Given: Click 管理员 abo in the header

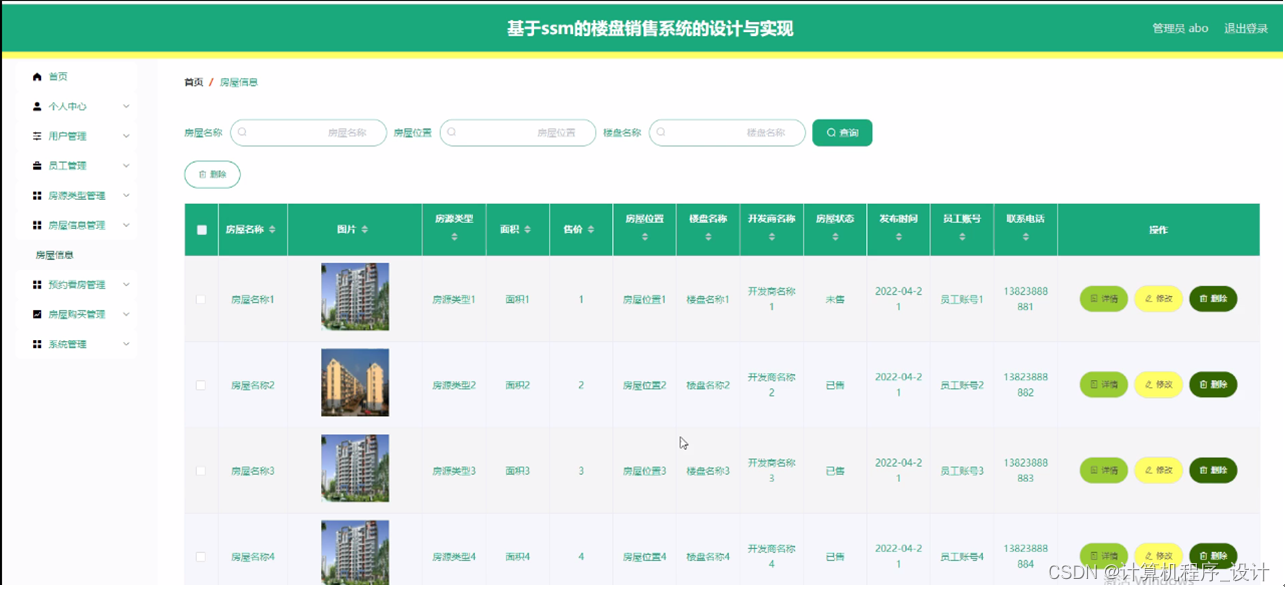Looking at the screenshot, I should click(x=1180, y=28).
